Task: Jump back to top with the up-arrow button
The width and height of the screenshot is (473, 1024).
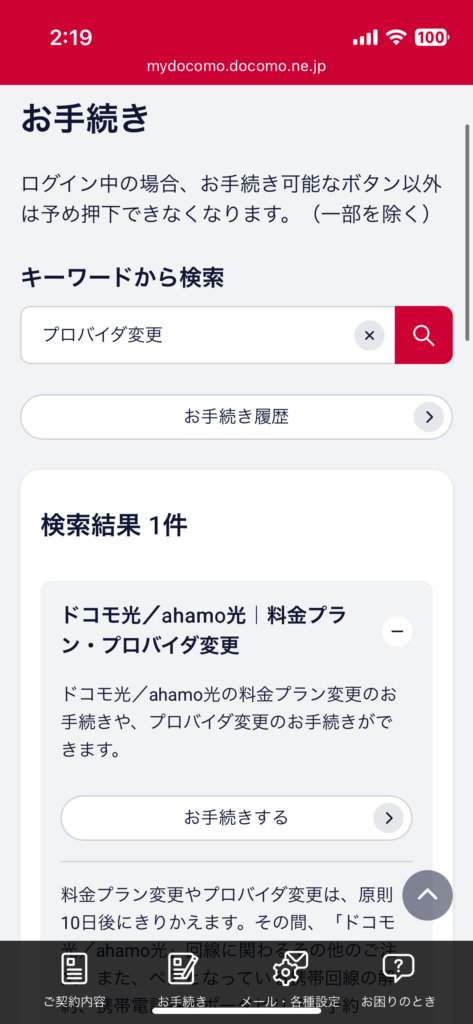Action: (x=427, y=895)
